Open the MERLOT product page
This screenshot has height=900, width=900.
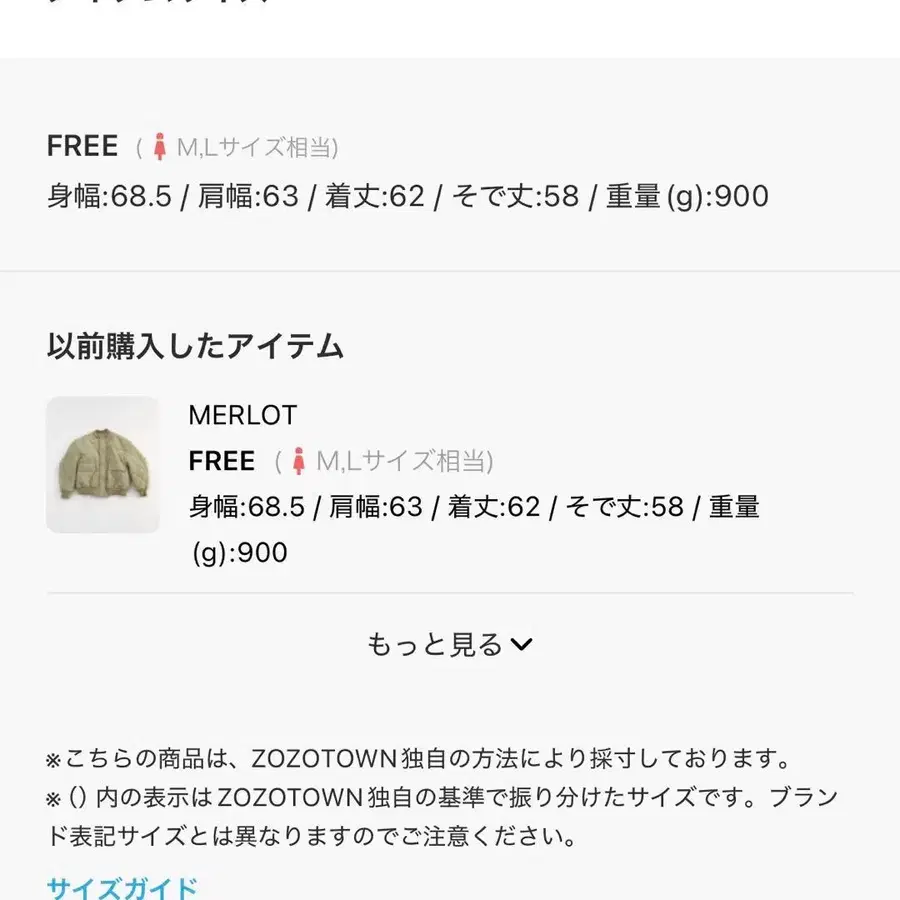pyautogui.click(x=242, y=415)
